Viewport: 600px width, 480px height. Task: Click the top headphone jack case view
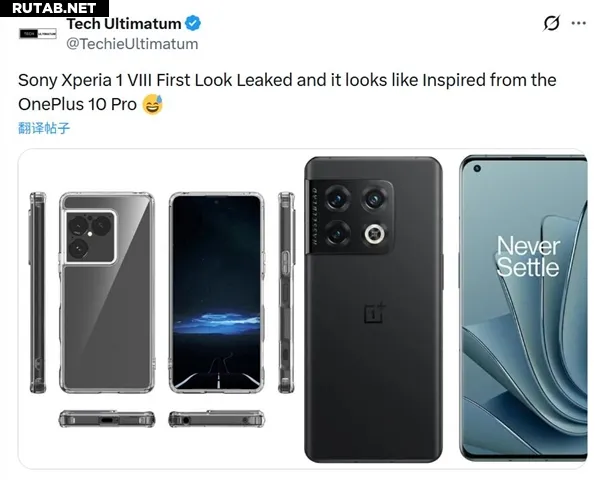pyautogui.click(x=216, y=419)
